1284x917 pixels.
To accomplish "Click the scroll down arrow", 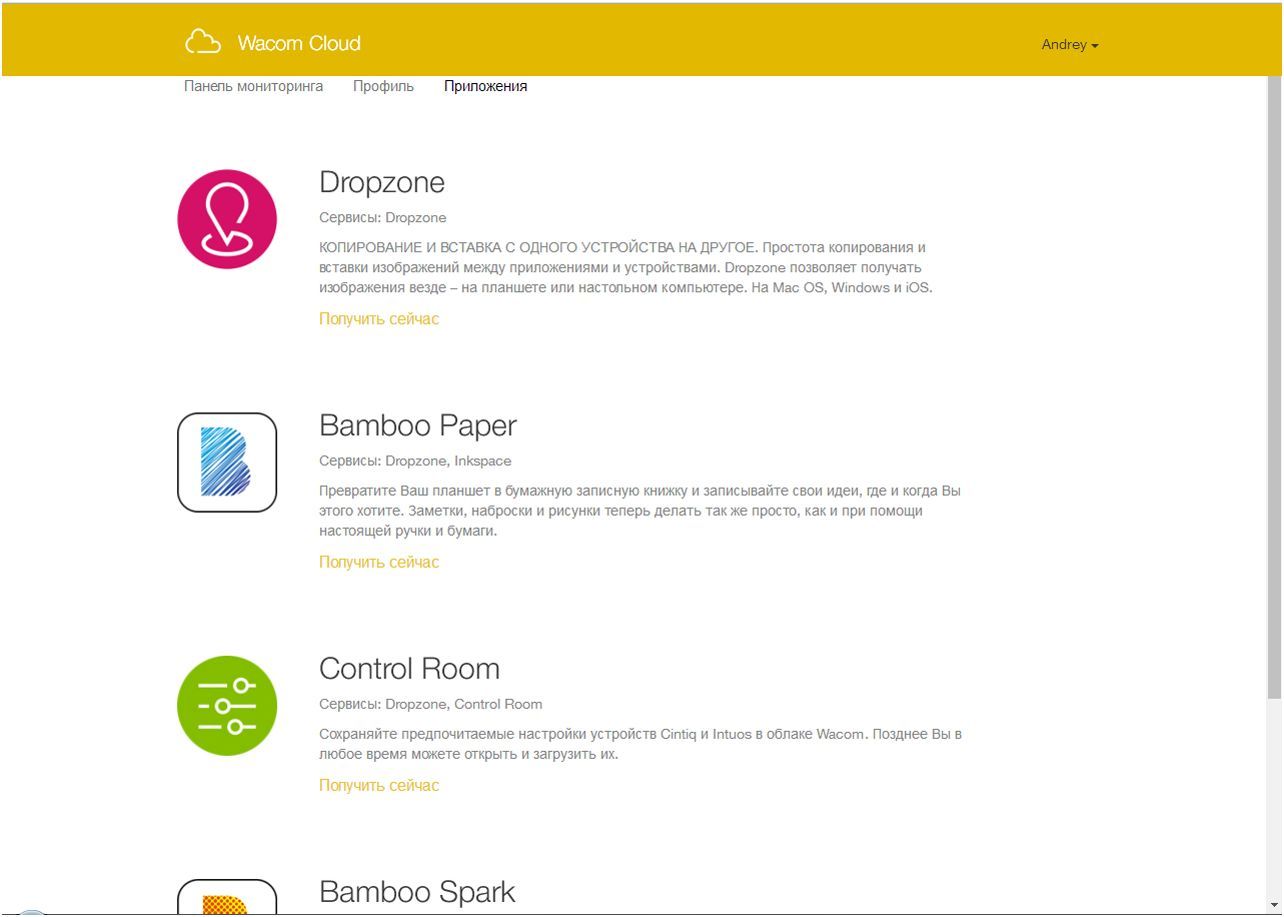I will tap(1274, 905).
